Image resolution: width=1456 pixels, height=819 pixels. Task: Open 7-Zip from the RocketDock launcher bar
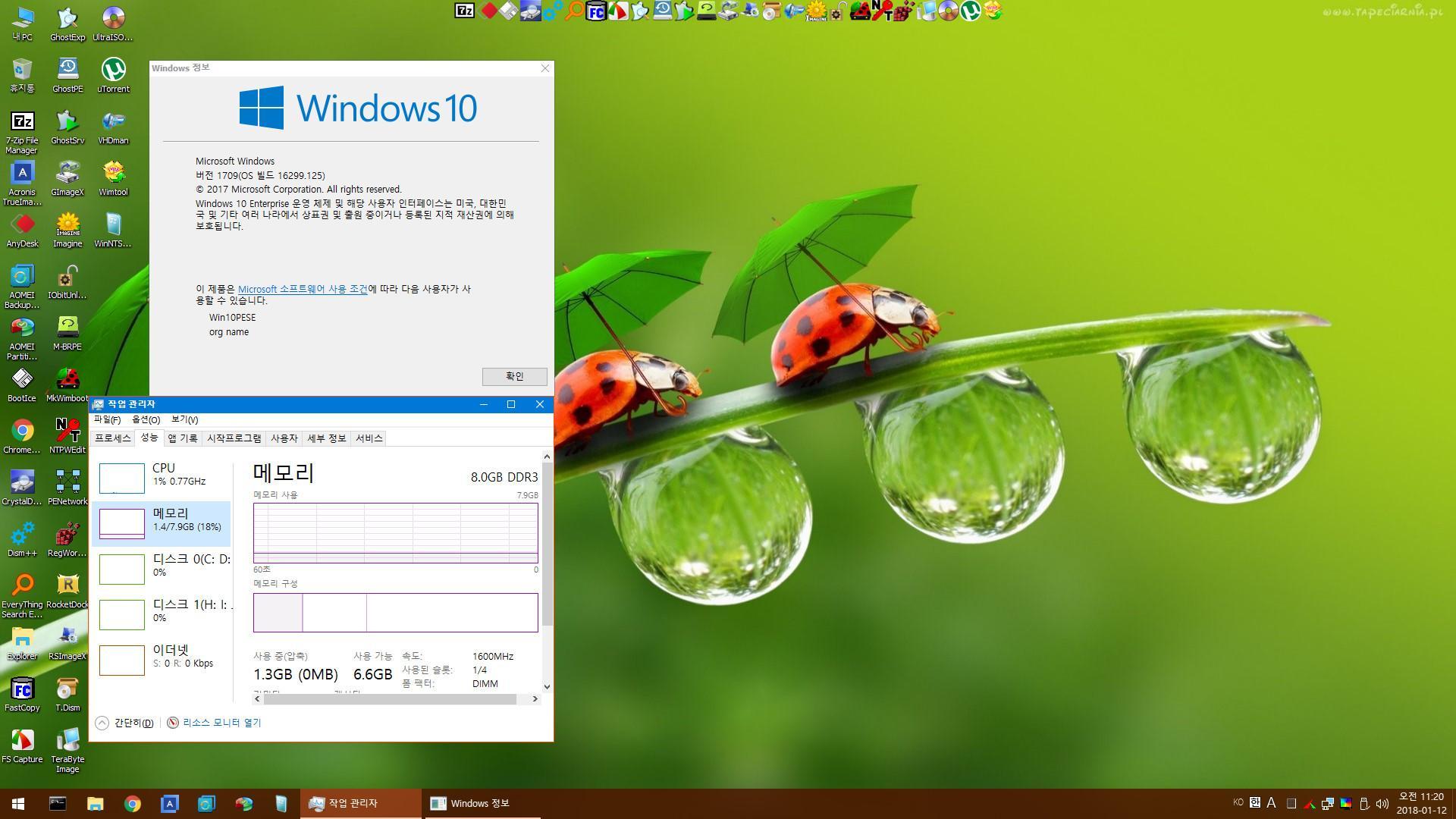(x=465, y=11)
